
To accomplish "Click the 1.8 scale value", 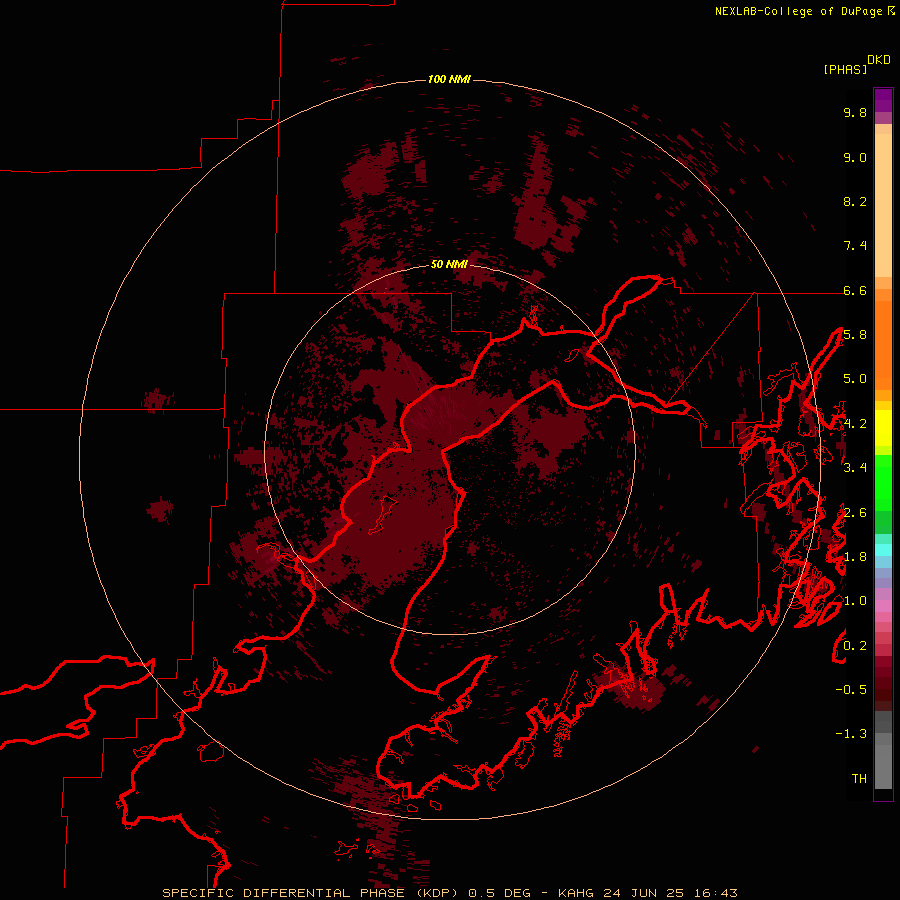I will (855, 557).
